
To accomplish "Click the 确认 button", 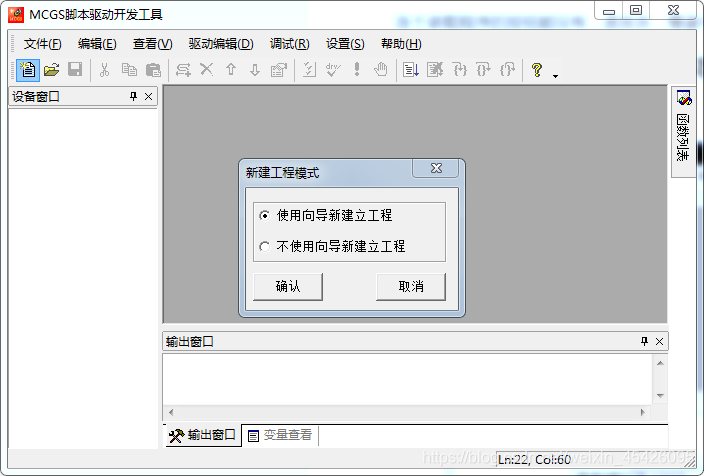I will (288, 286).
